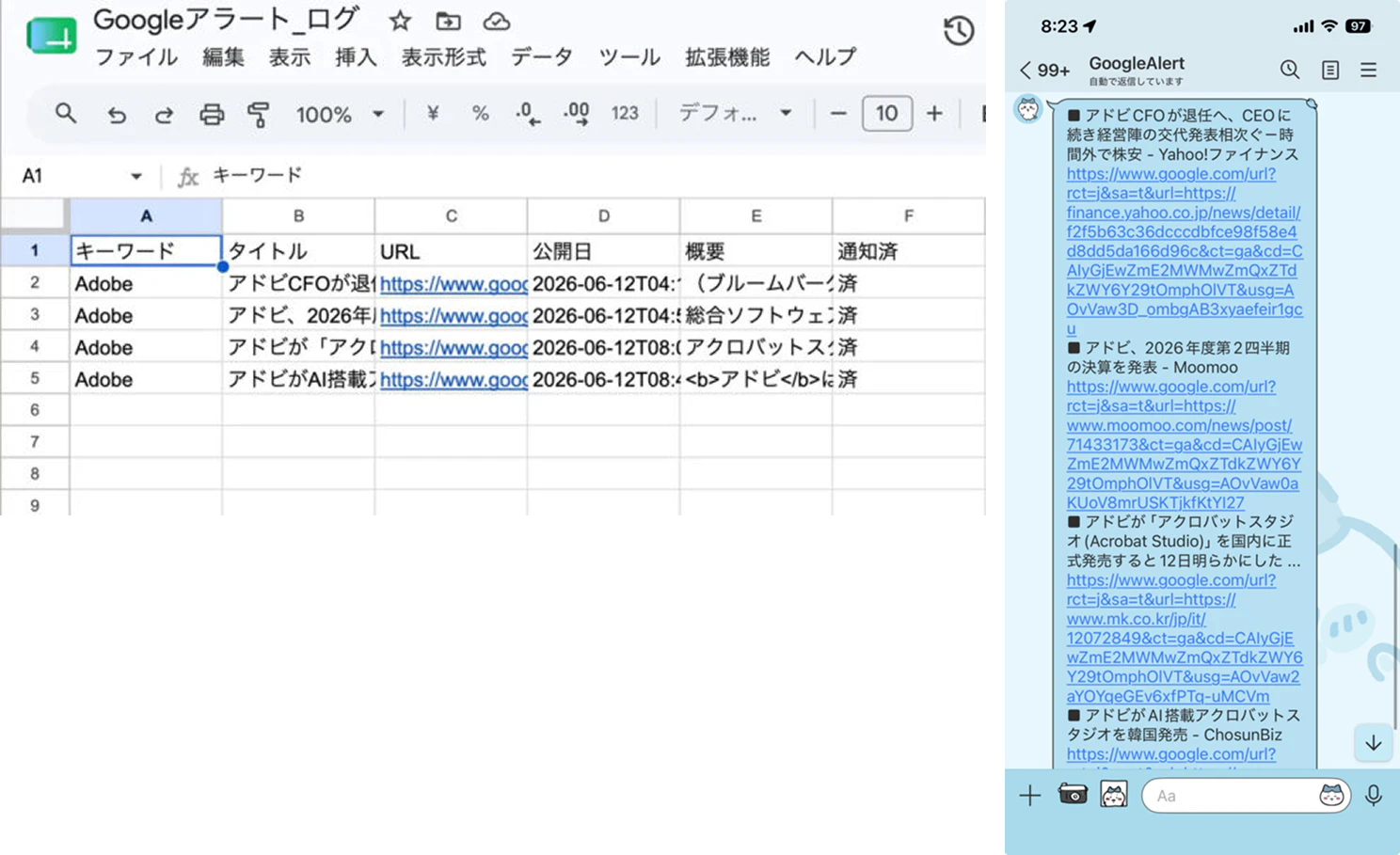
Task: Open the URL link in row 2
Action: [x=453, y=284]
